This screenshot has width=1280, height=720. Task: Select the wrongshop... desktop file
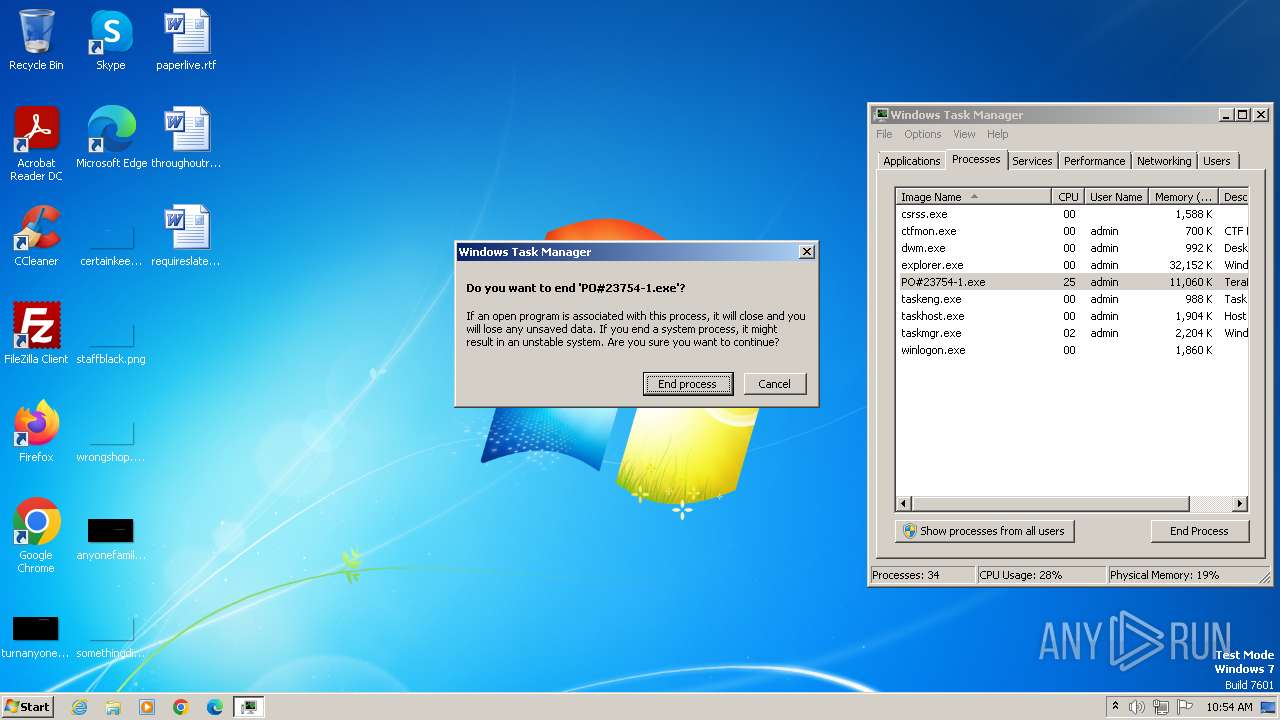[x=111, y=441]
